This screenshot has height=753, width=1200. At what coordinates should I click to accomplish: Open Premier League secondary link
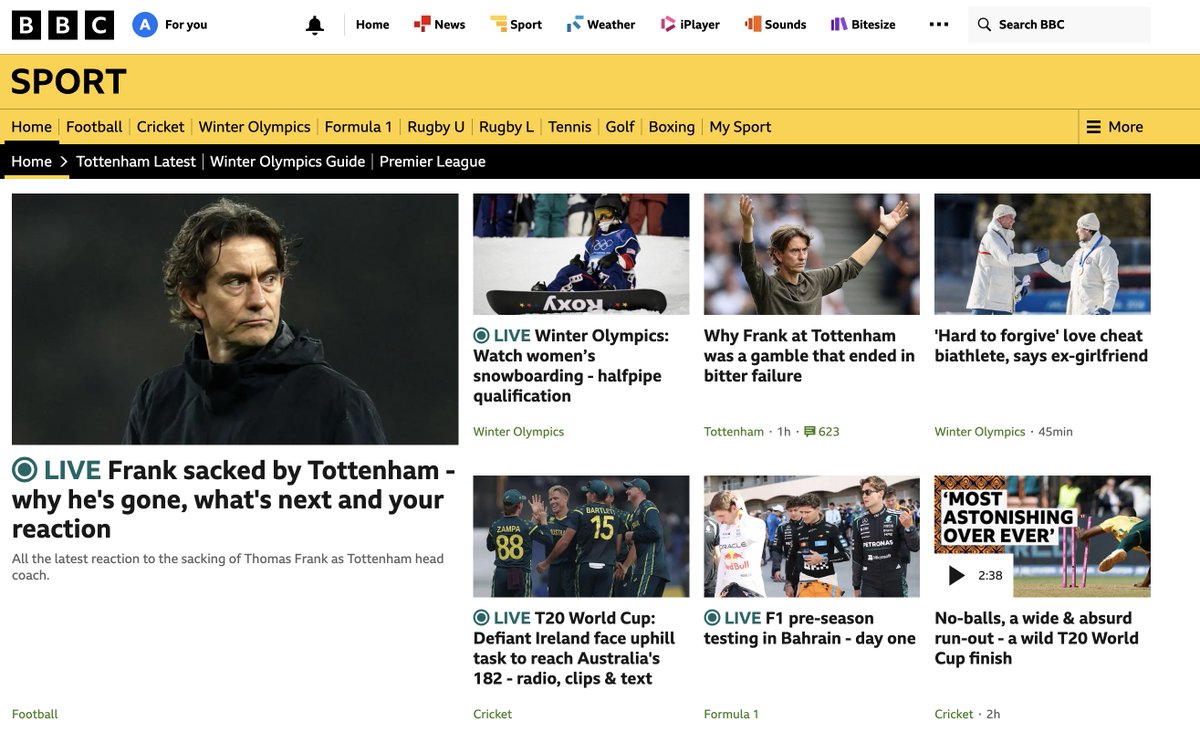click(x=432, y=162)
